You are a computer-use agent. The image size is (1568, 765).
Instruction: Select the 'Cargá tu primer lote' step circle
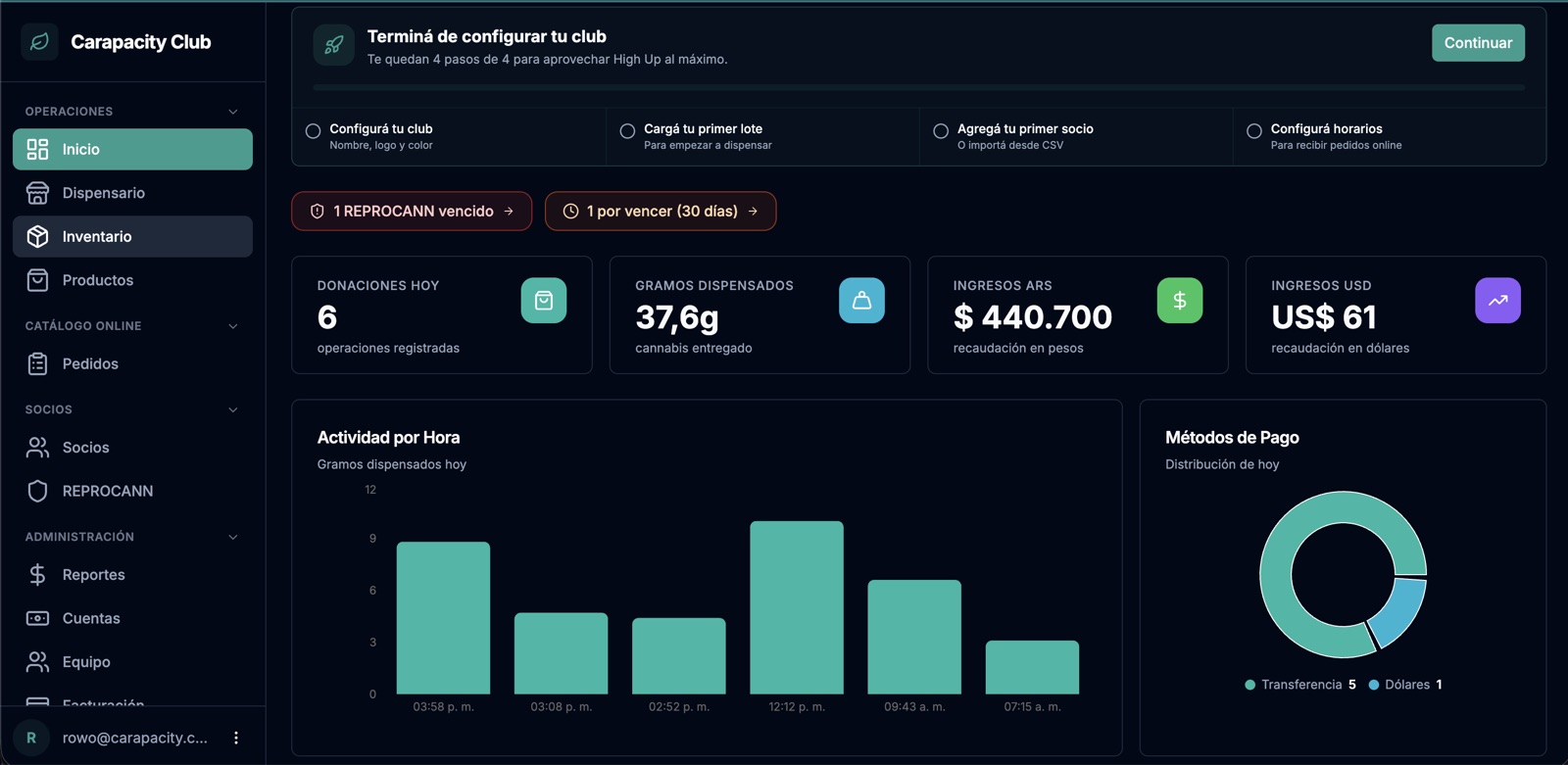pyautogui.click(x=627, y=131)
